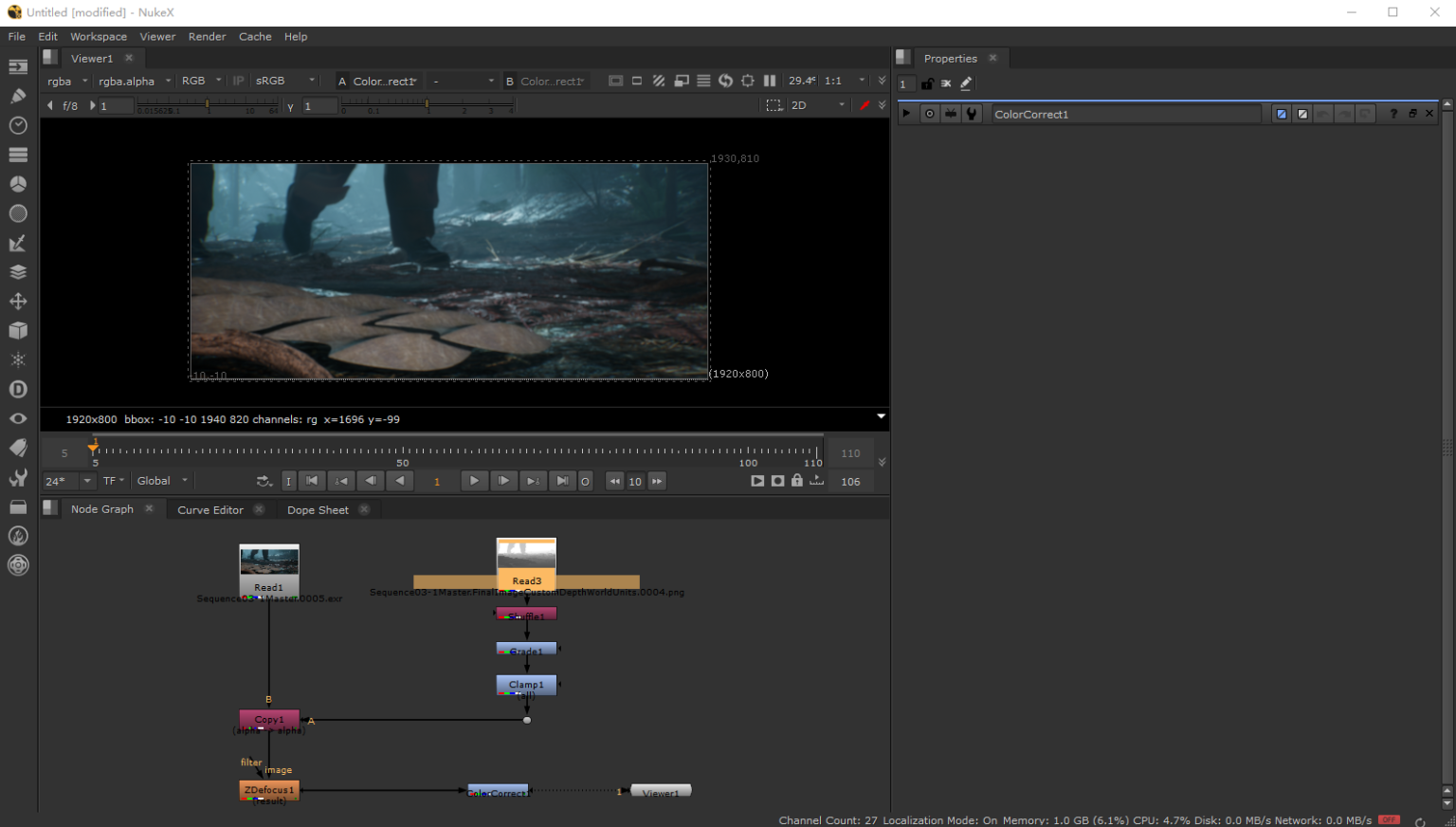Open the Draw nodes toolbar menu

point(18,95)
